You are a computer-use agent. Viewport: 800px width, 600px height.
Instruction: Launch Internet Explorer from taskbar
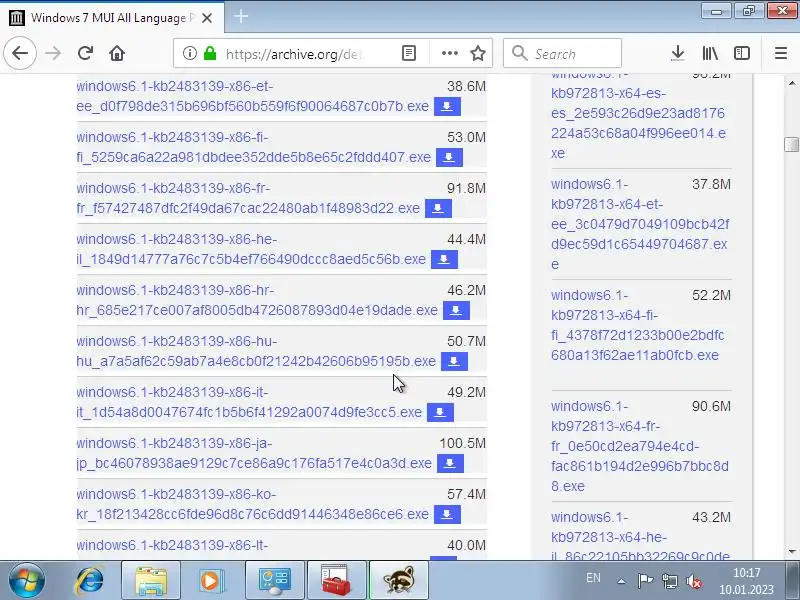point(90,581)
